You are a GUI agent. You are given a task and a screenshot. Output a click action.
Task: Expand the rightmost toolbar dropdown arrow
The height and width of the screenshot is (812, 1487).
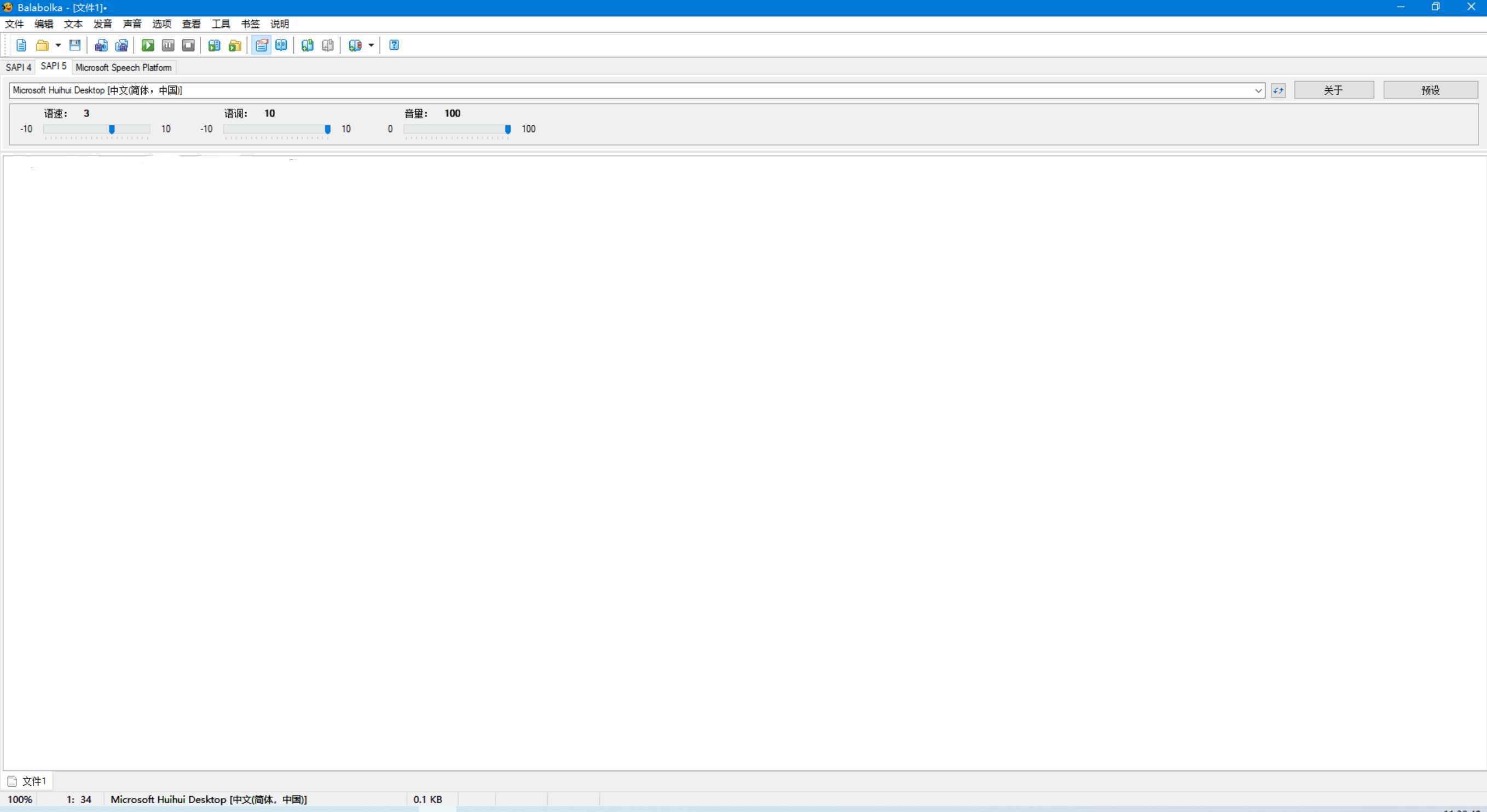pyautogui.click(x=371, y=45)
